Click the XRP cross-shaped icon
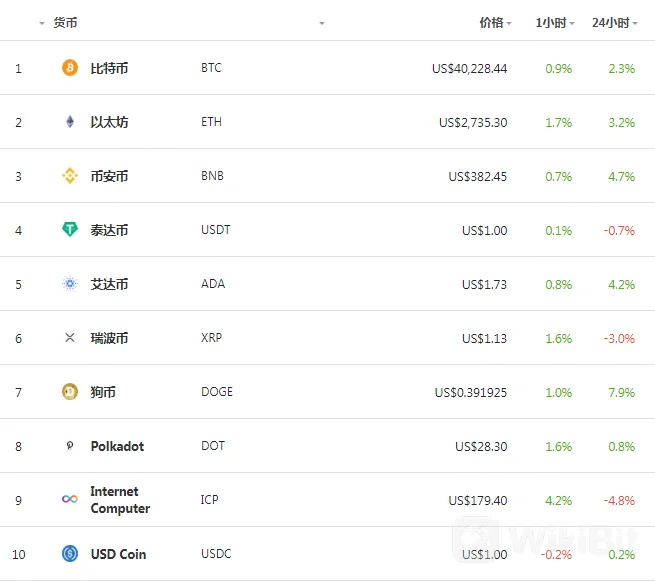The image size is (655, 581). (x=70, y=338)
